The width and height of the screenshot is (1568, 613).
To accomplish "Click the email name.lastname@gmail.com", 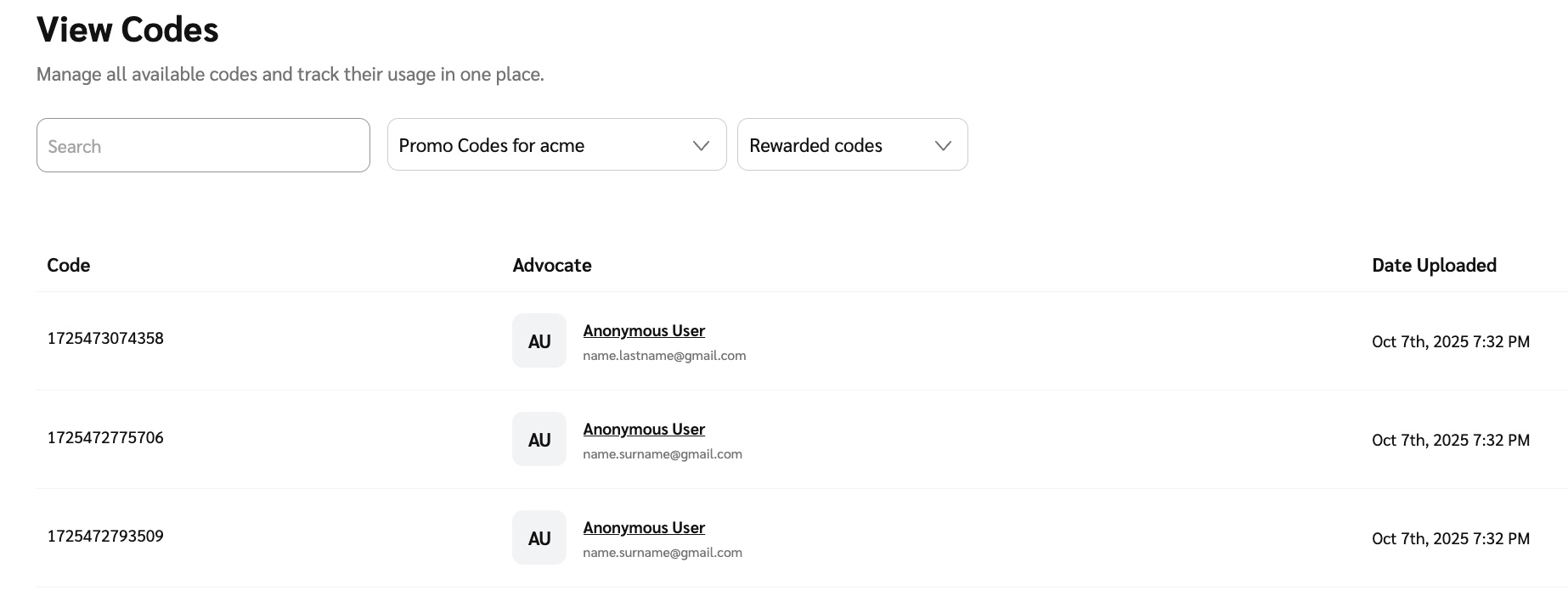I will click(x=664, y=356).
